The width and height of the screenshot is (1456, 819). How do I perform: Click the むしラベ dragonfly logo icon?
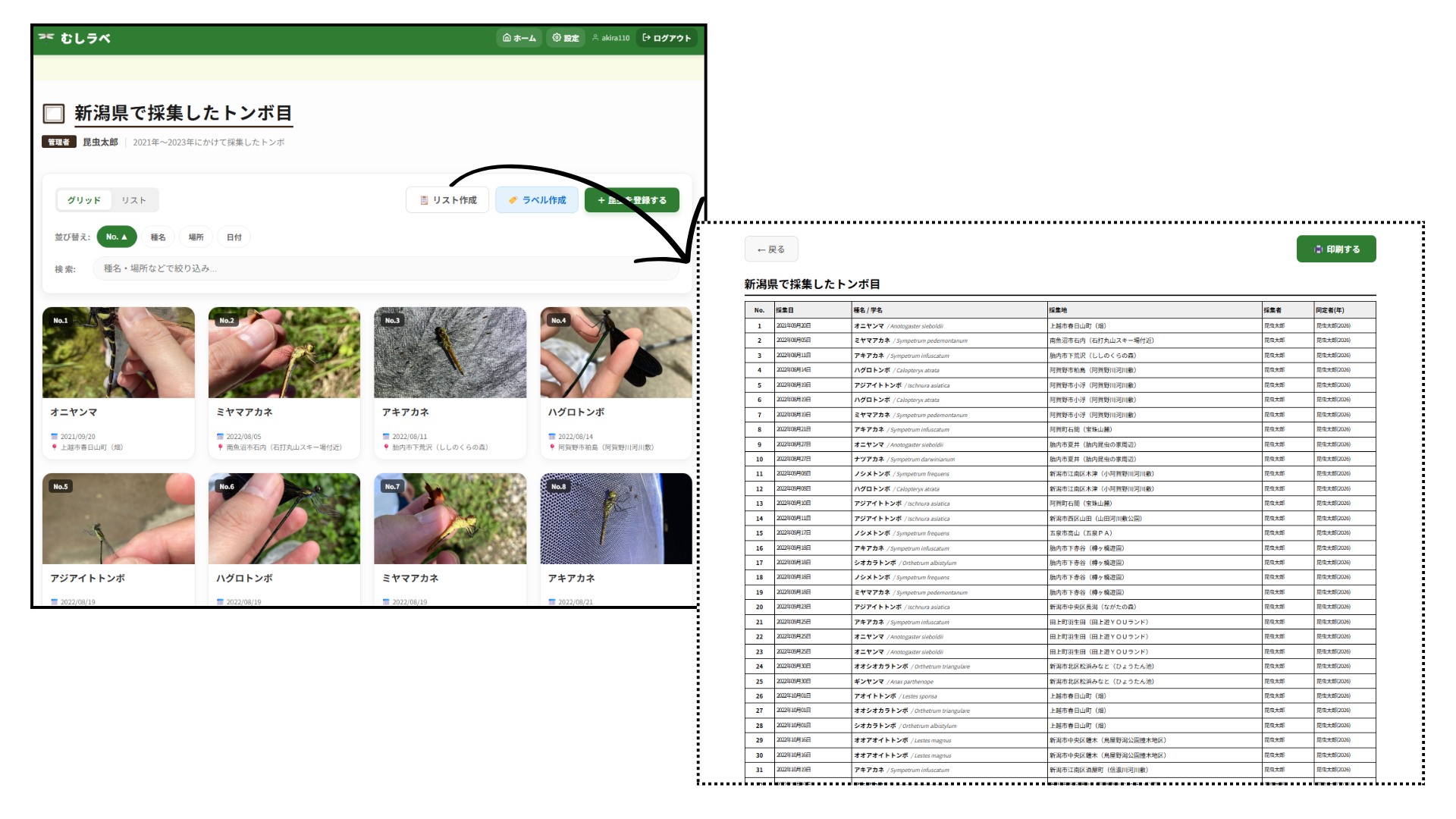coord(46,37)
